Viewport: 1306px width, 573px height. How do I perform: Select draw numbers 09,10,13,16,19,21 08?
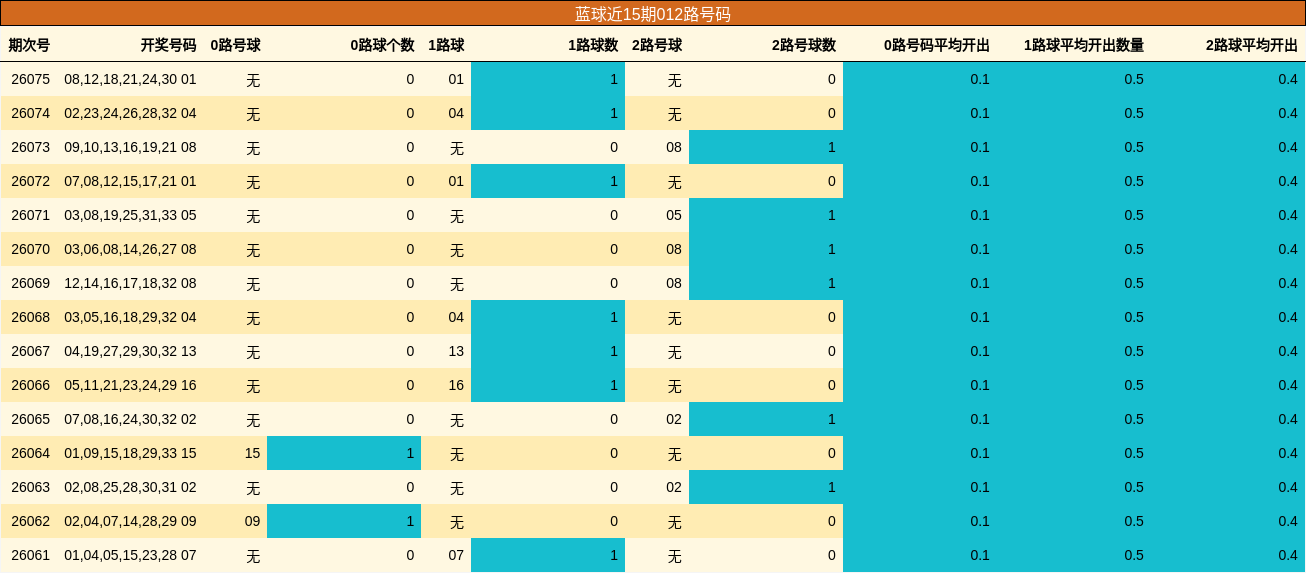click(130, 147)
